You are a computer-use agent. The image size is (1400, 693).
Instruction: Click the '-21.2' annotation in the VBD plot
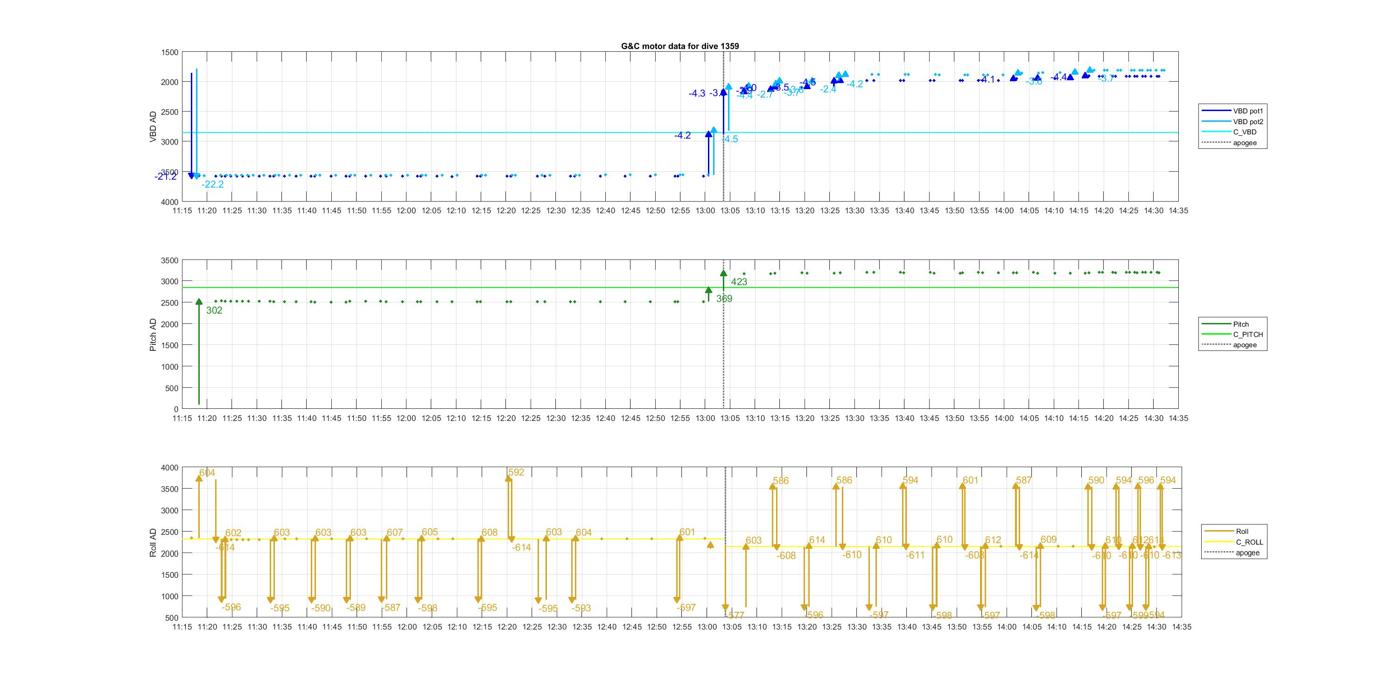[166, 177]
